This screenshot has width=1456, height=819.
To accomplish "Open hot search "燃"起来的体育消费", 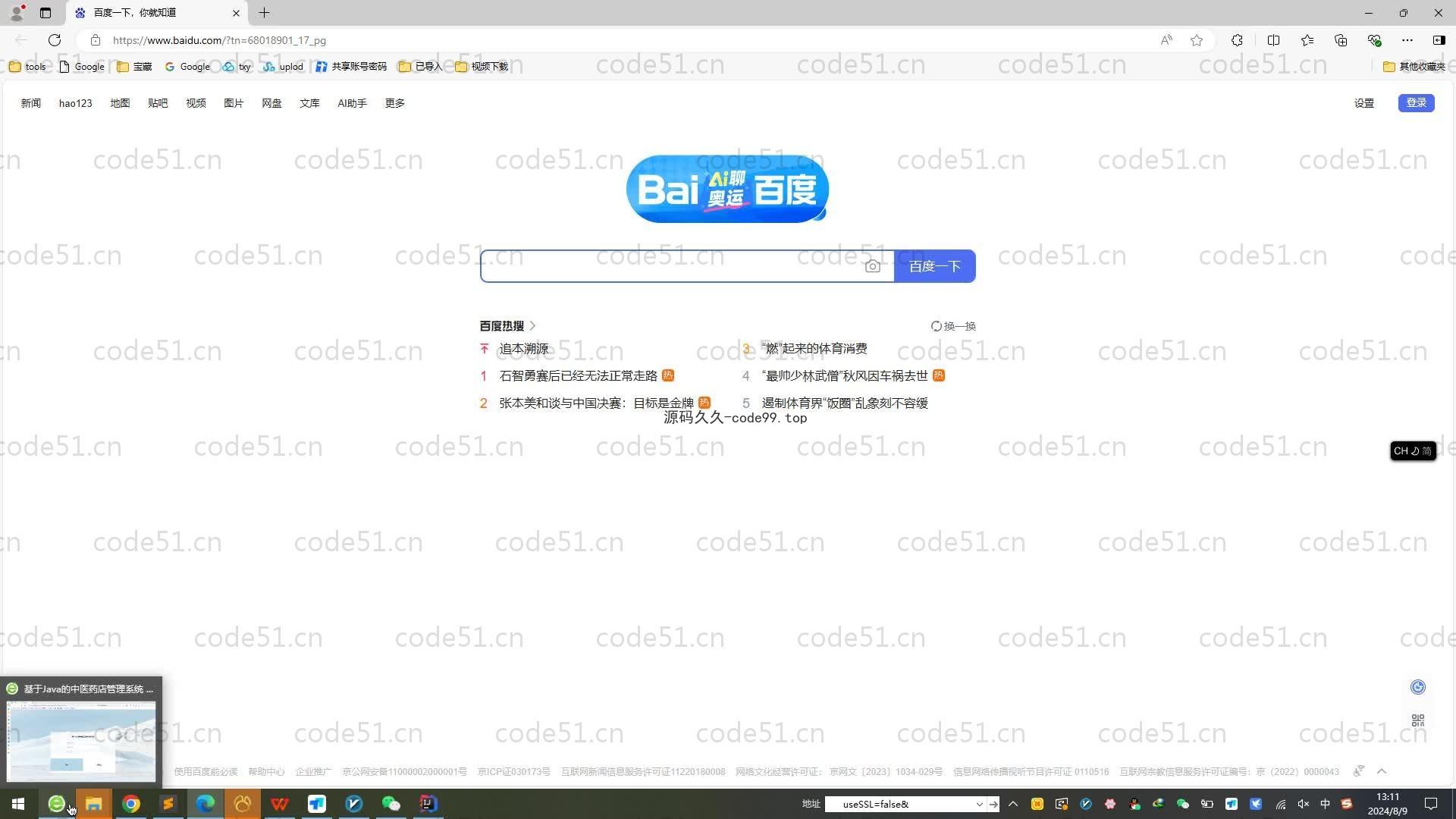I will point(814,349).
